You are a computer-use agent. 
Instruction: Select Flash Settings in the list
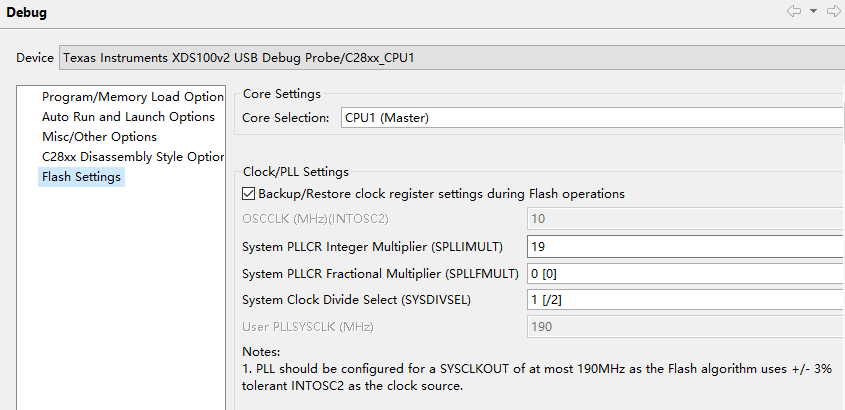pyautogui.click(x=81, y=177)
